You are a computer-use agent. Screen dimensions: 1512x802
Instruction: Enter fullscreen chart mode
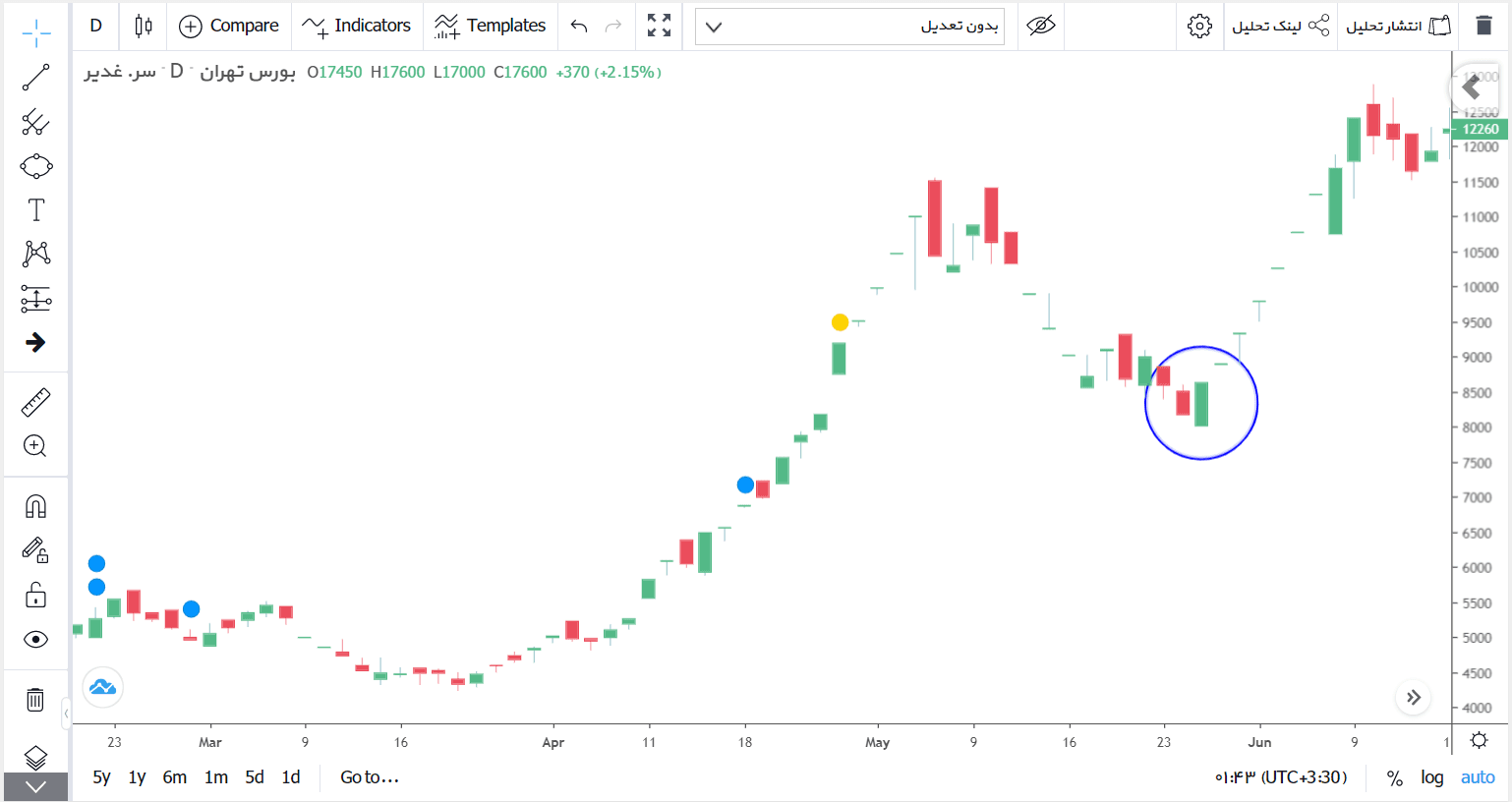pyautogui.click(x=660, y=26)
